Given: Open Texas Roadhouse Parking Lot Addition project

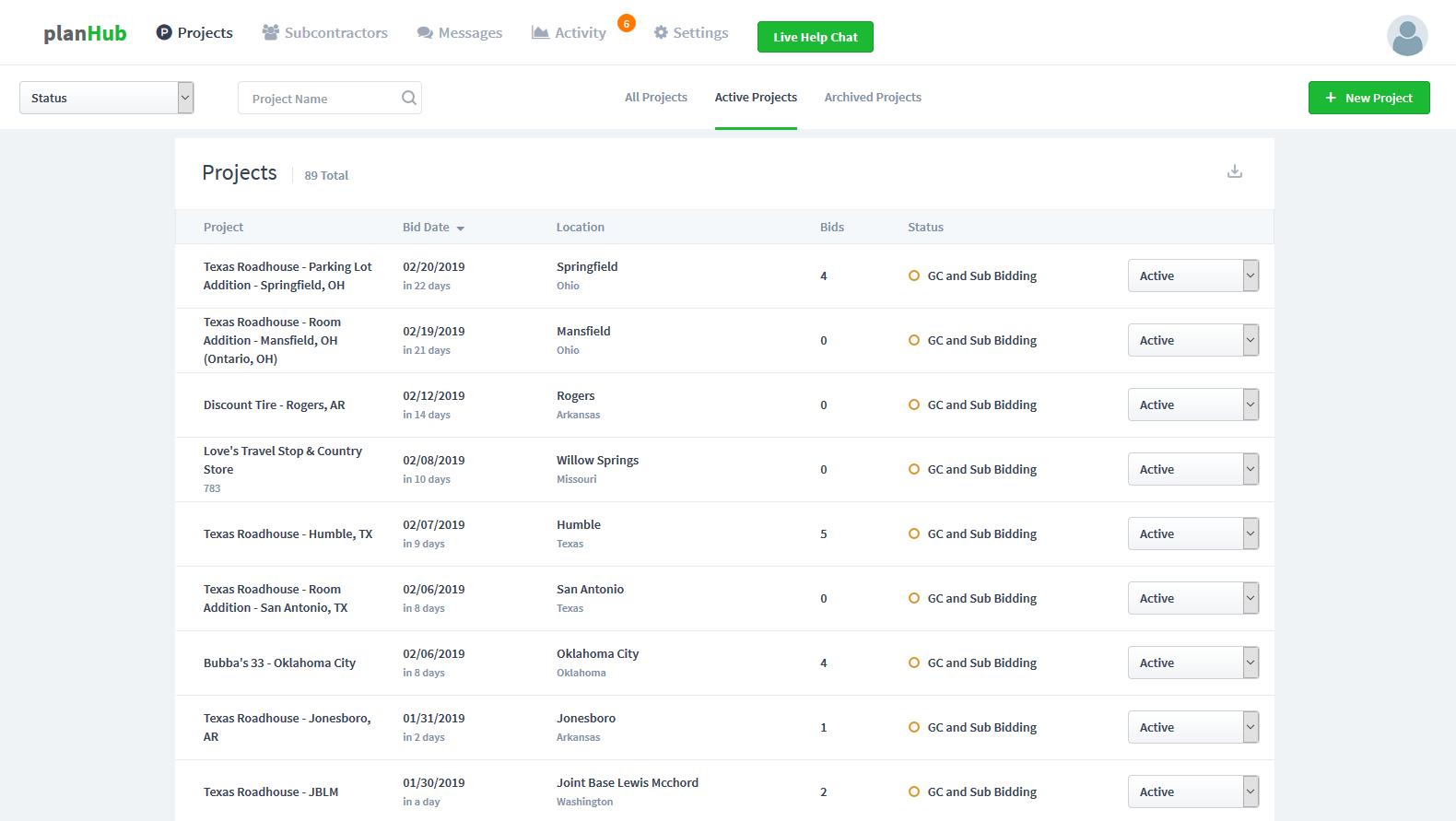Looking at the screenshot, I should (288, 276).
